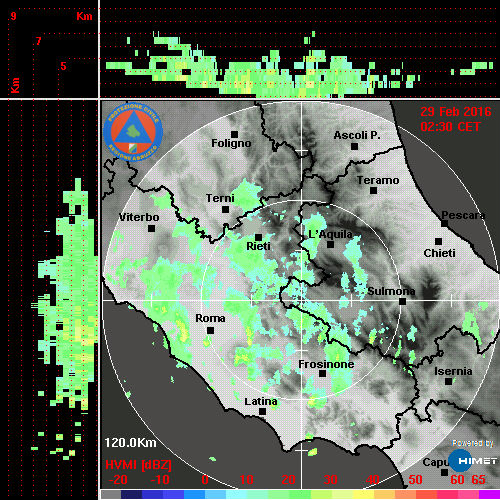Screen dimensions: 500x500
Task: Click the Powered by text
Action: [473, 443]
